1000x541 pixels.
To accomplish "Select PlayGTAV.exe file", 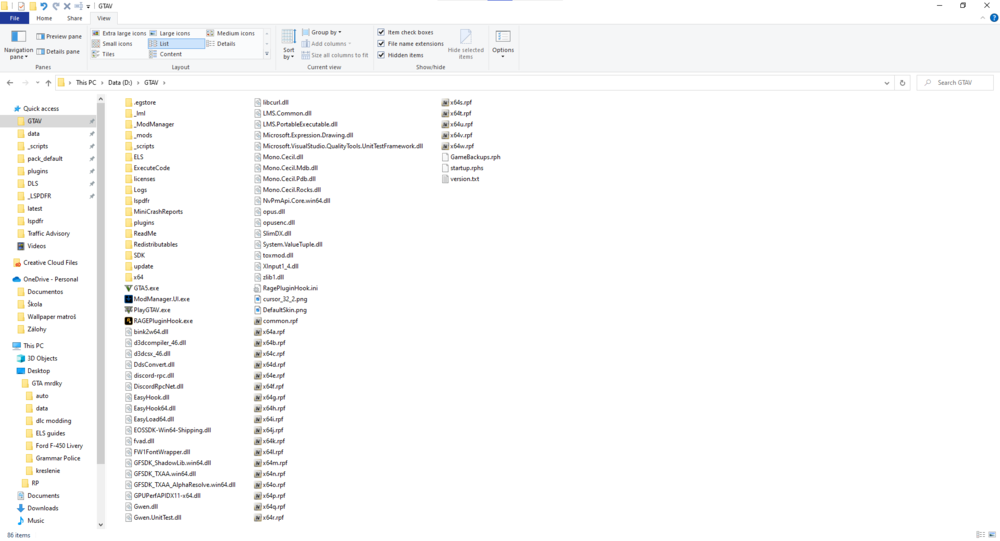I will [x=148, y=310].
